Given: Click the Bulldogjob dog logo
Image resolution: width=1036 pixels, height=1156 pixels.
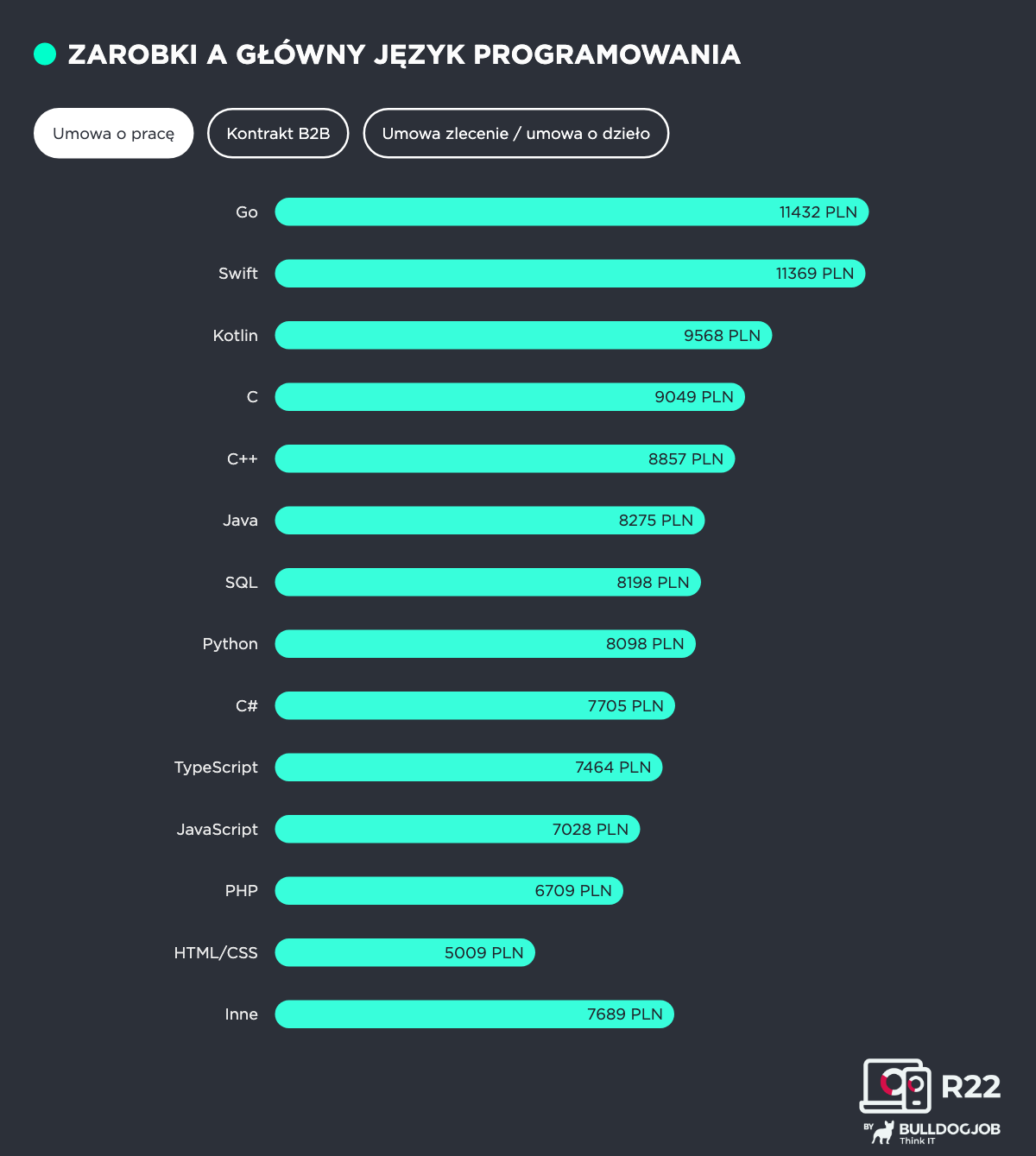Looking at the screenshot, I should coord(882,1133).
